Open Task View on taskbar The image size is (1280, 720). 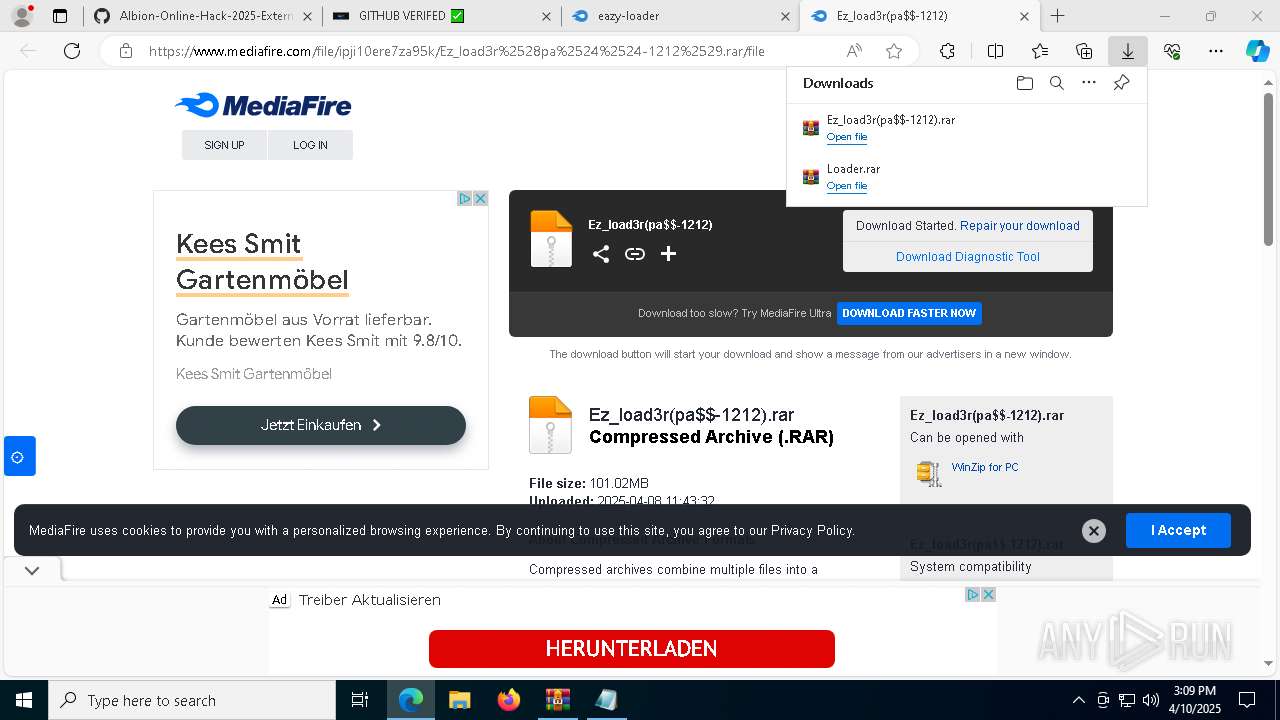(360, 700)
